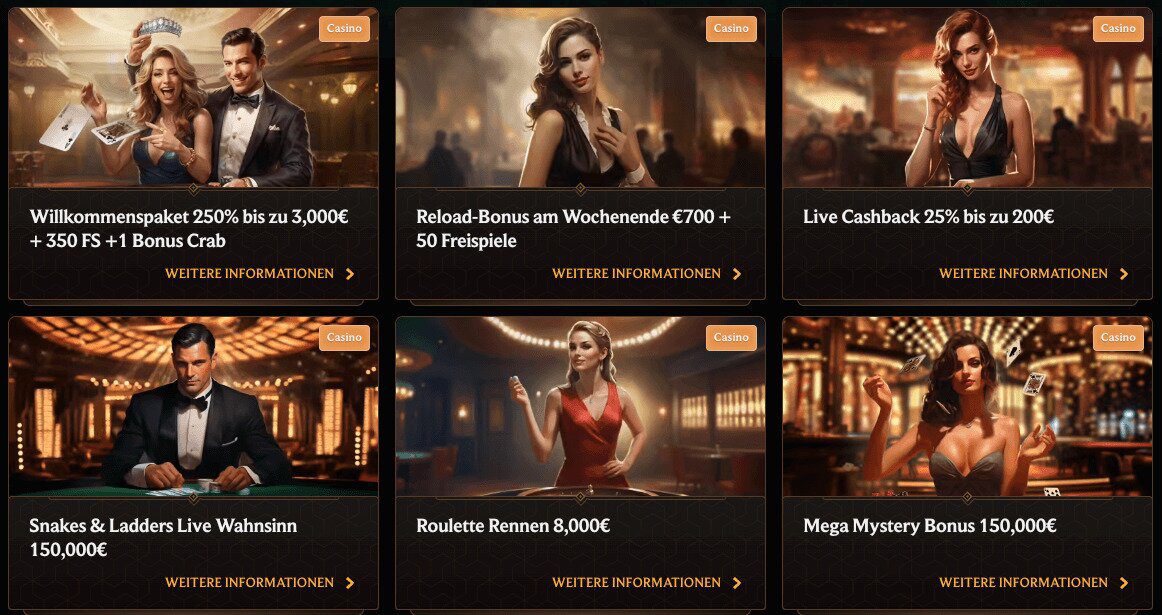
Task: Click the Casino badge on Snakes & Ladders card
Action: 345,337
